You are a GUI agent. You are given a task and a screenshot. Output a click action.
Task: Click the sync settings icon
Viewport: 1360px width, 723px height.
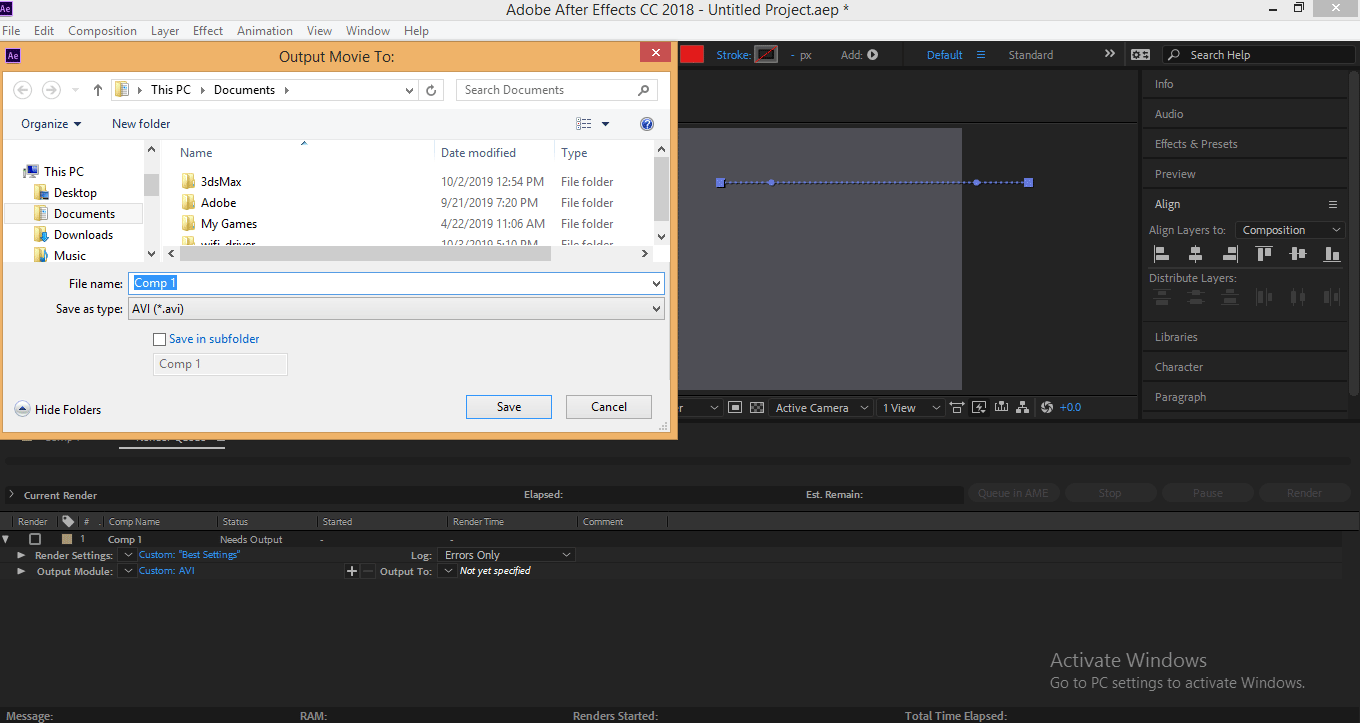click(x=1140, y=55)
